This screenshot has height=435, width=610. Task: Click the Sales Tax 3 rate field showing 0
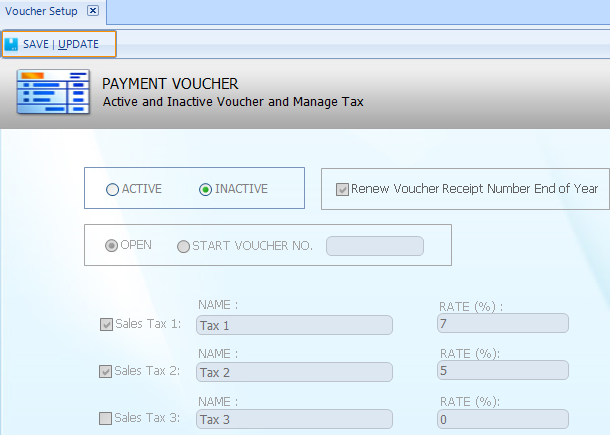click(x=503, y=419)
